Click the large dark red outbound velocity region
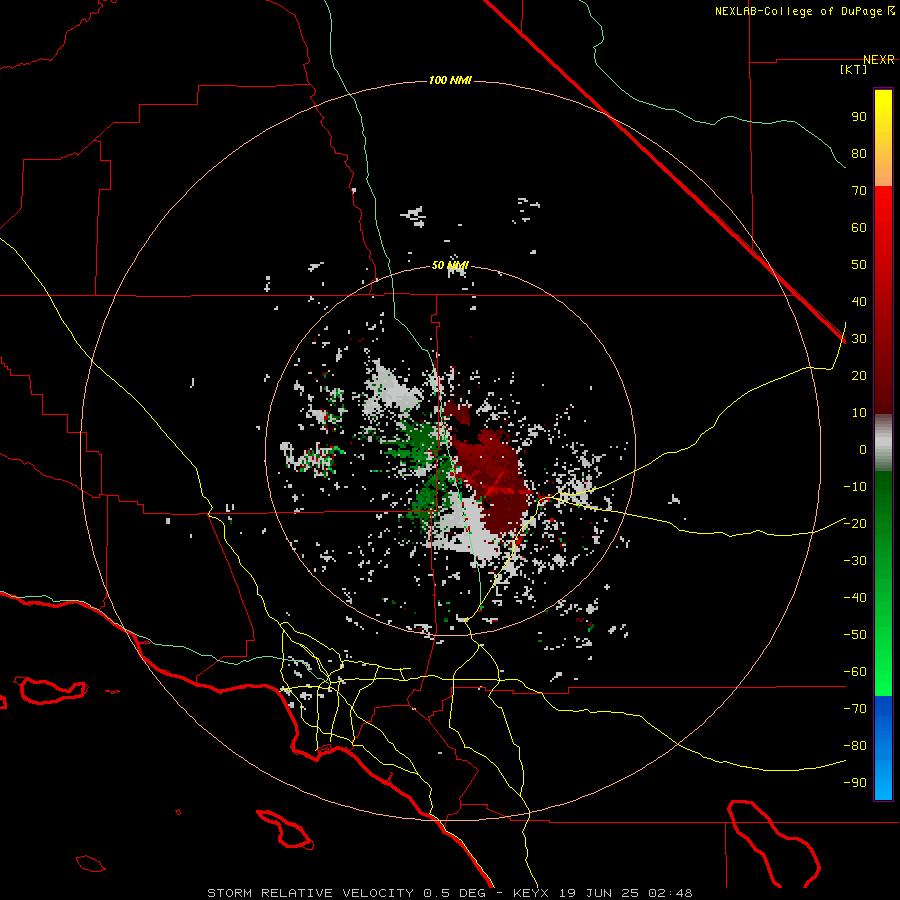900x900 pixels. click(x=494, y=476)
